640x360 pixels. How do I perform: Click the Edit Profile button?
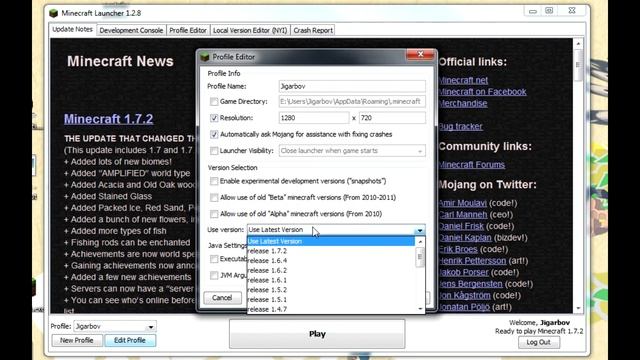click(130, 340)
